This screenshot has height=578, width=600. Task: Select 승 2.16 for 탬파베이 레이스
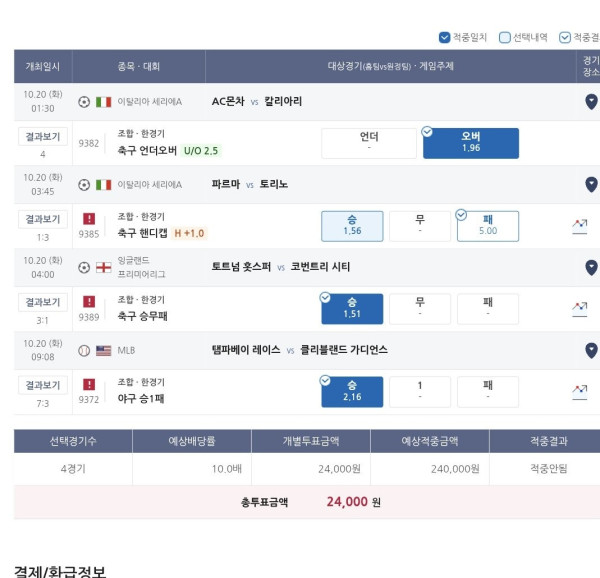352,392
